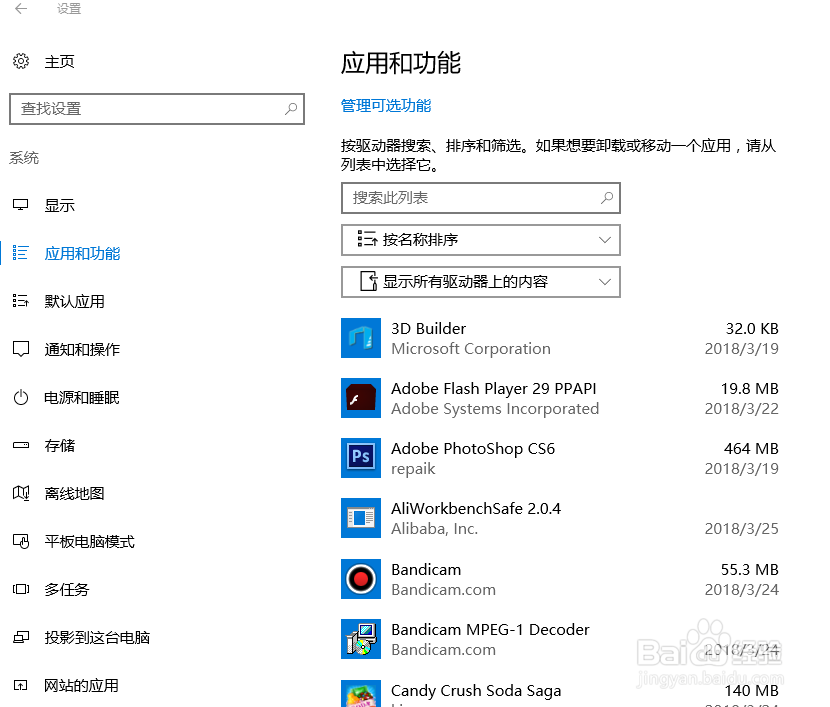Select 电源和睡眠 in the sidebar
The height and width of the screenshot is (707, 830).
pyautogui.click(x=82, y=397)
